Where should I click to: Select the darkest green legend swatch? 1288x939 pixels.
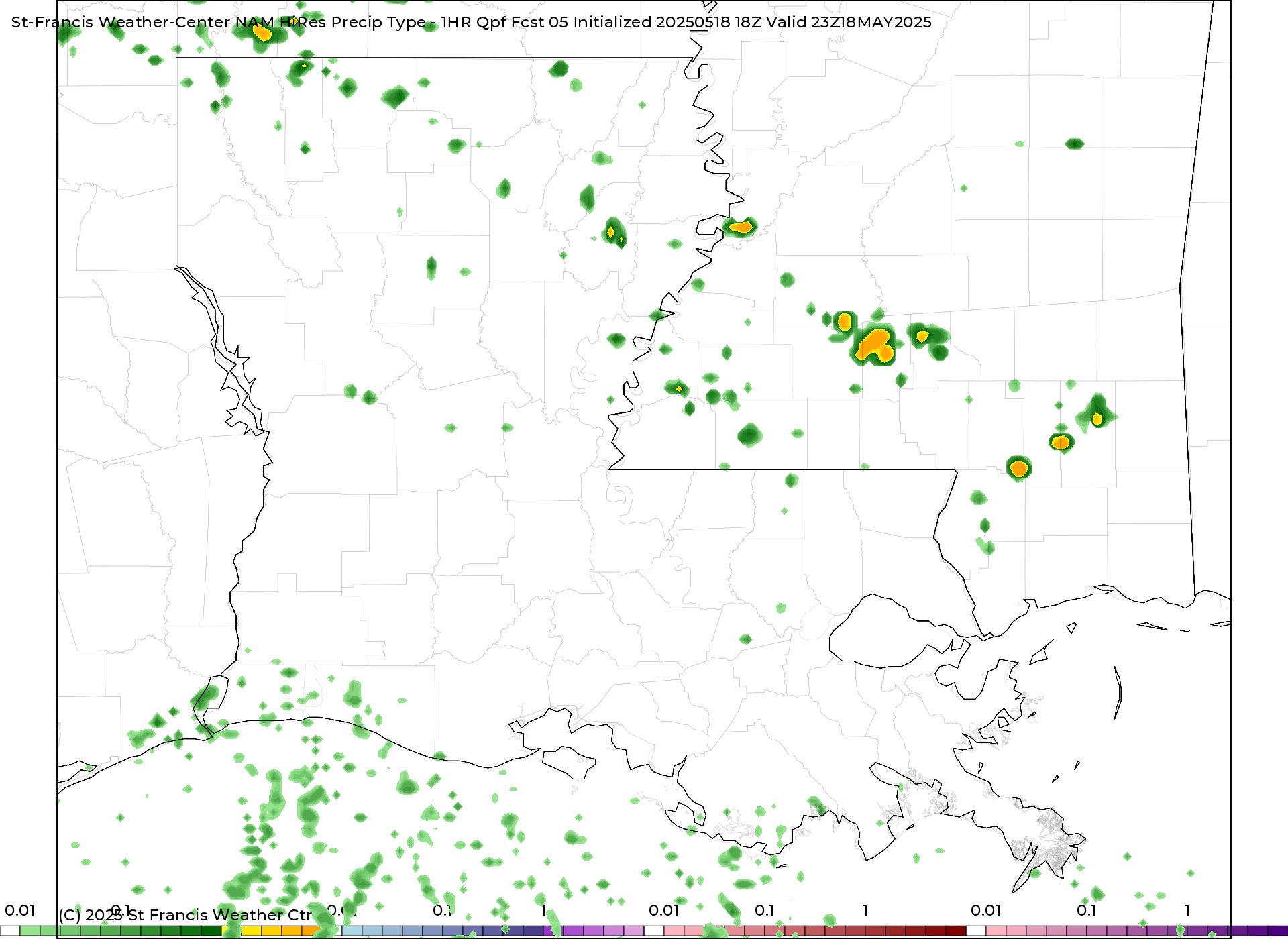211,931
